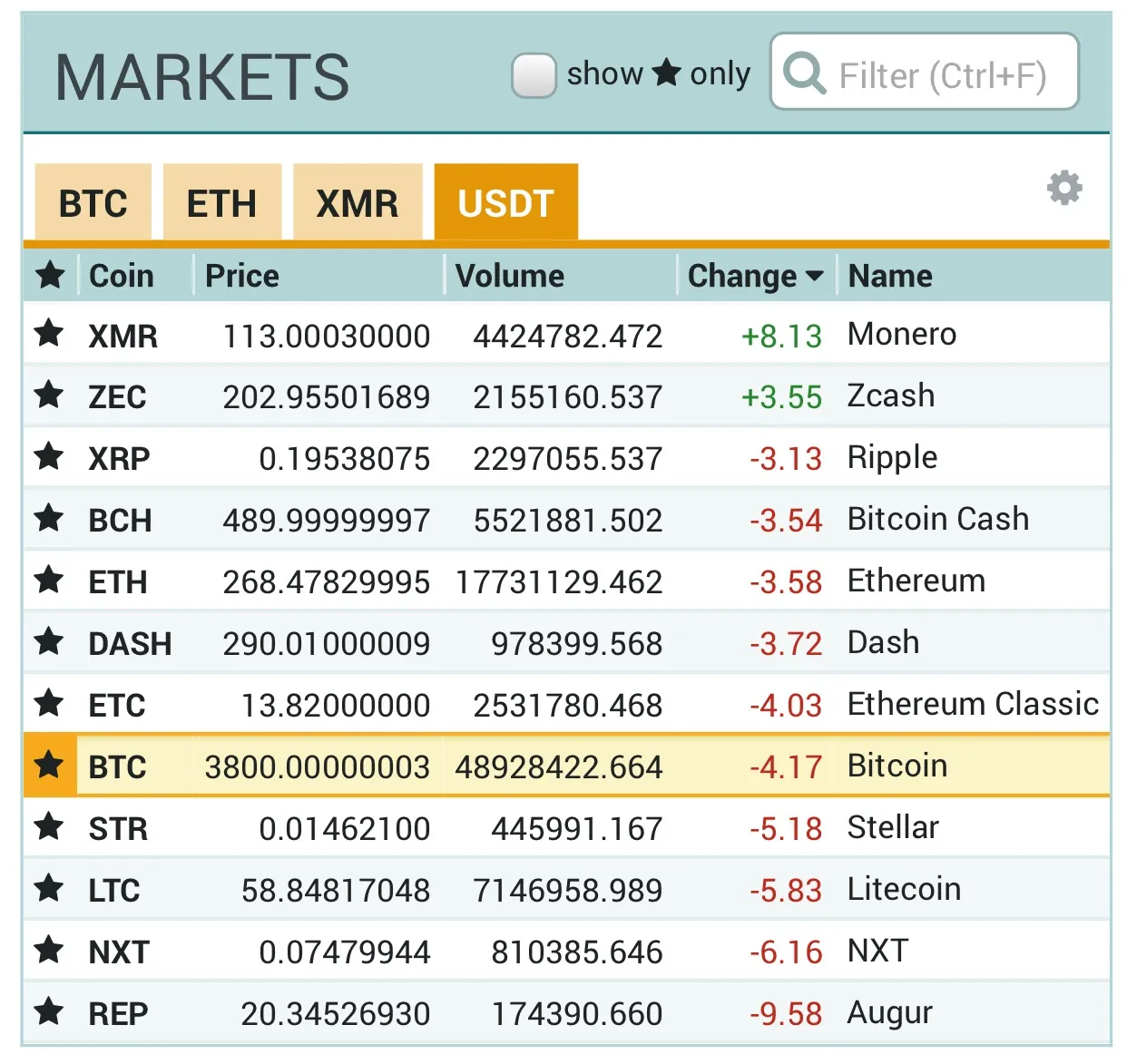The width and height of the screenshot is (1127, 1064).
Task: Open the ZEC coin market
Action: point(117,397)
